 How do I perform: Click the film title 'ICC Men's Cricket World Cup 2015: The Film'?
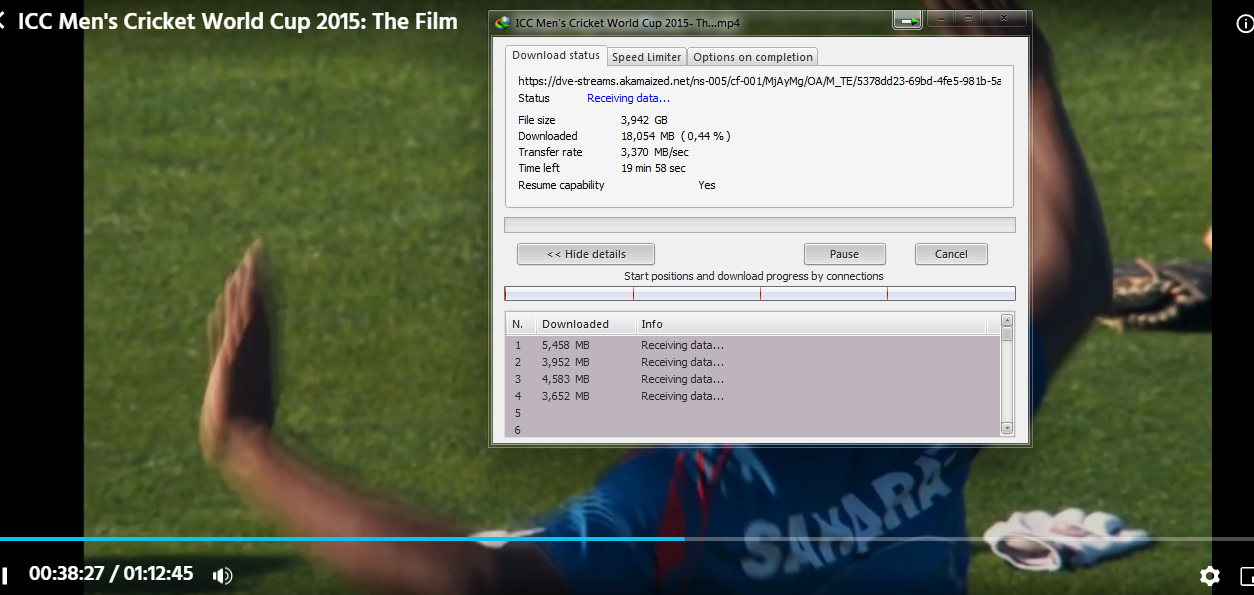tap(238, 21)
